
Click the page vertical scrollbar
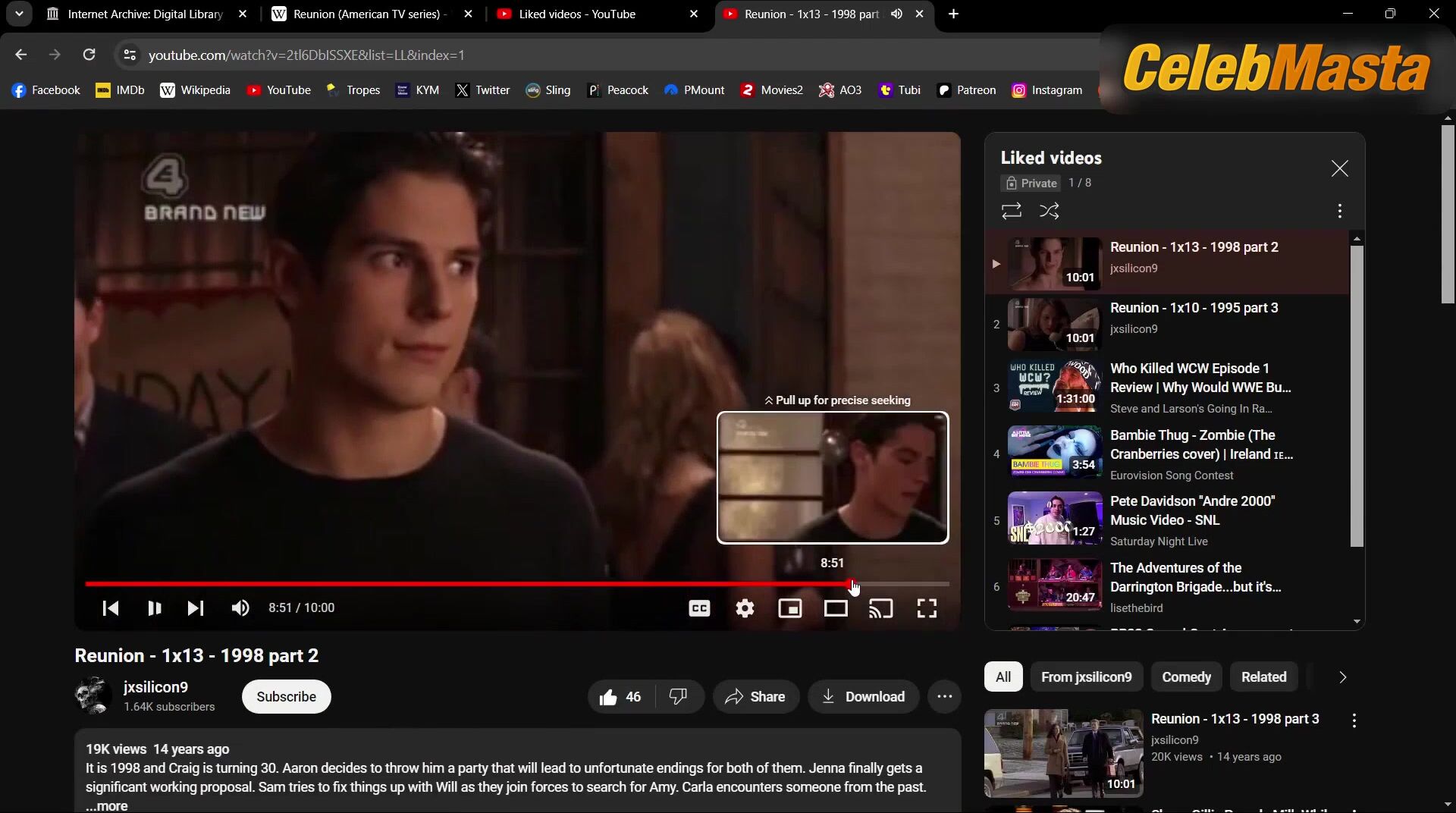pos(1448,214)
